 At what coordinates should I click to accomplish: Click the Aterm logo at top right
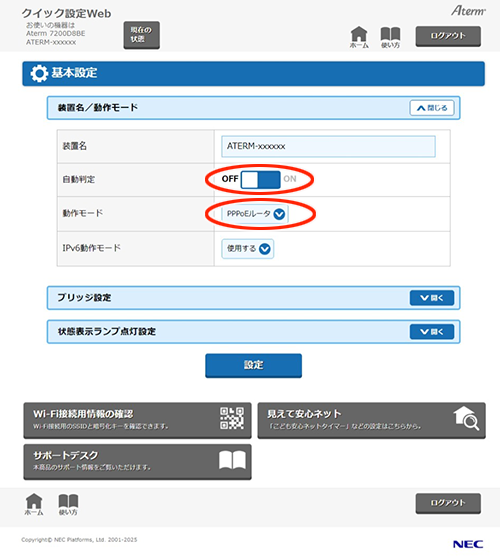[468, 11]
